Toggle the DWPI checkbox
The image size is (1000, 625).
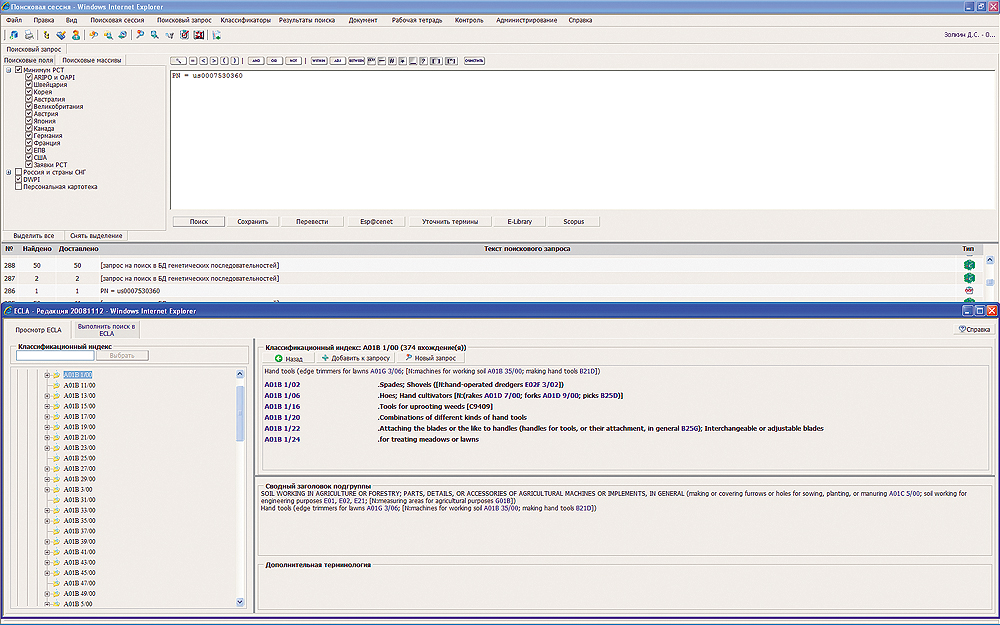19,179
